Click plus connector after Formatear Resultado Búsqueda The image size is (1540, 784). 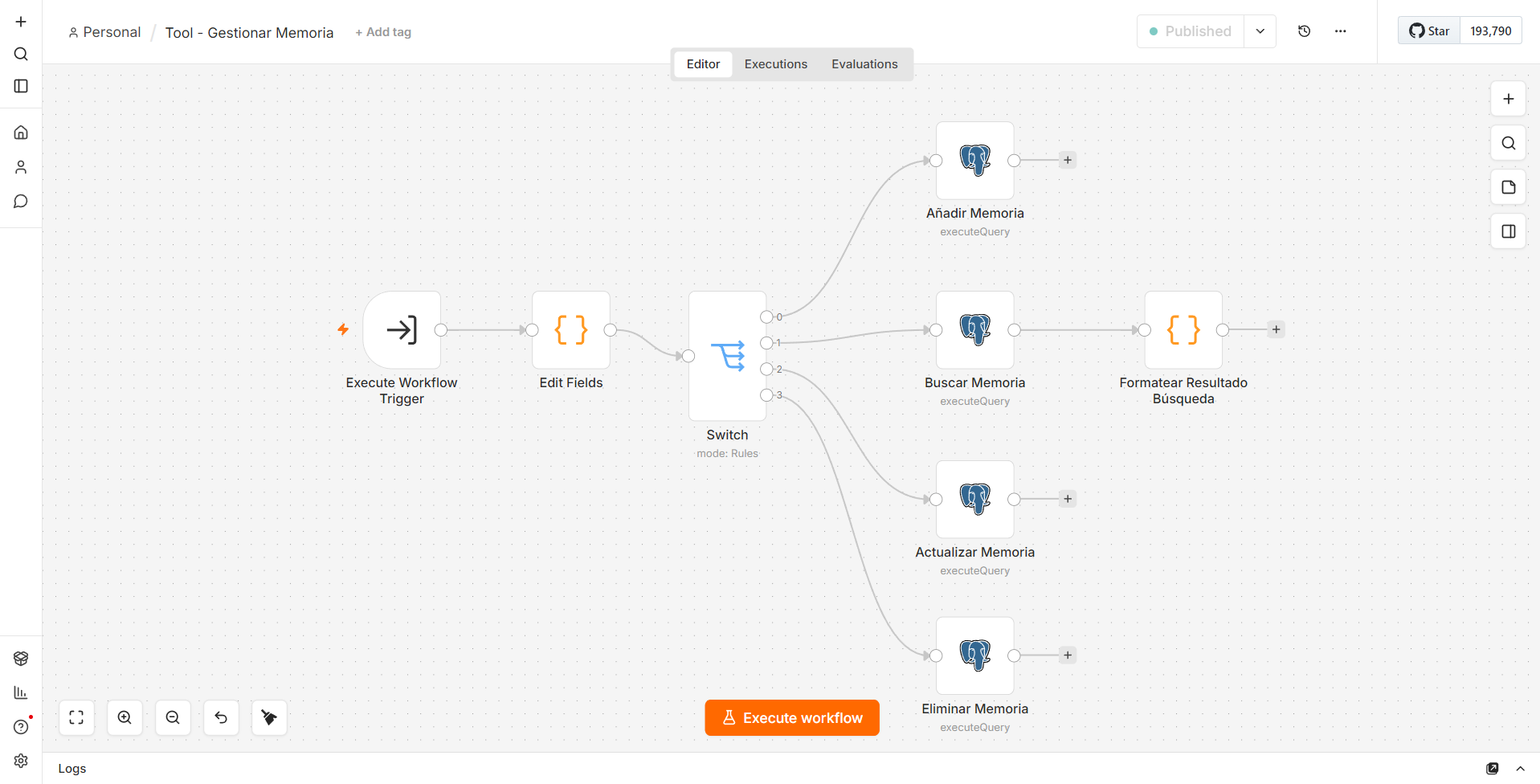1276,330
